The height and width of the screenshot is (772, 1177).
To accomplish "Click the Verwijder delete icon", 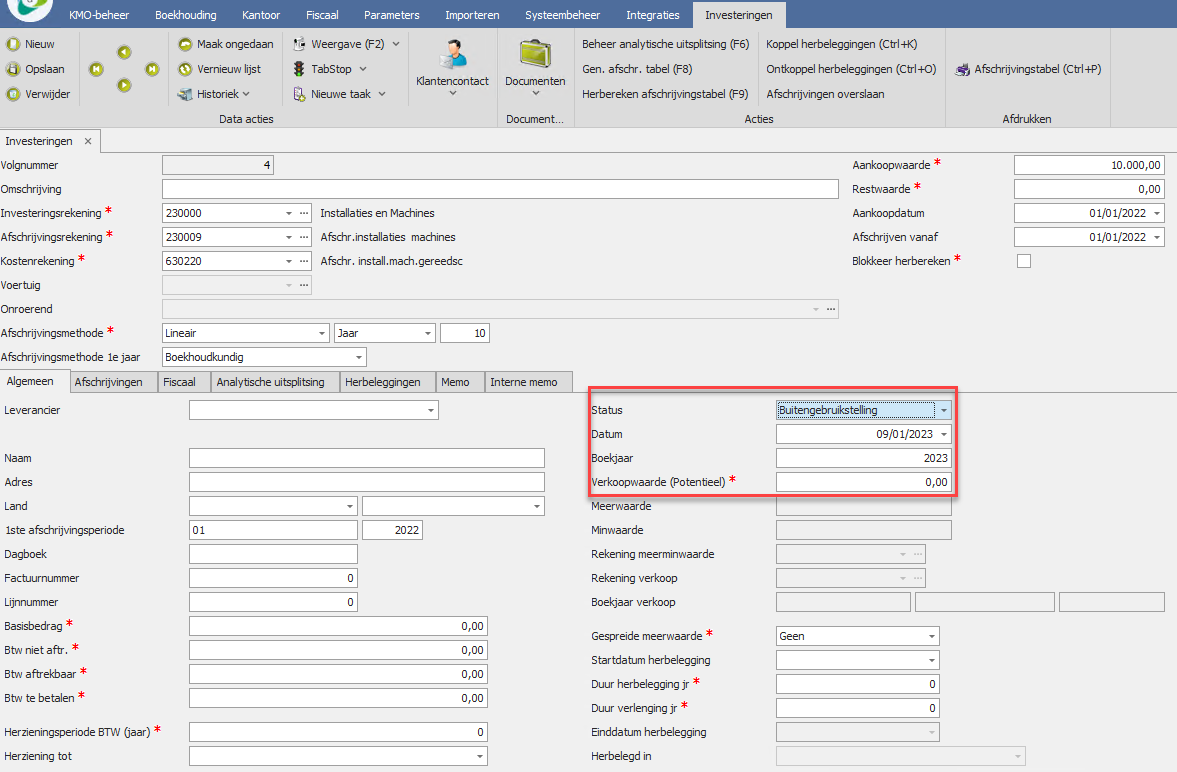I will [x=13, y=94].
